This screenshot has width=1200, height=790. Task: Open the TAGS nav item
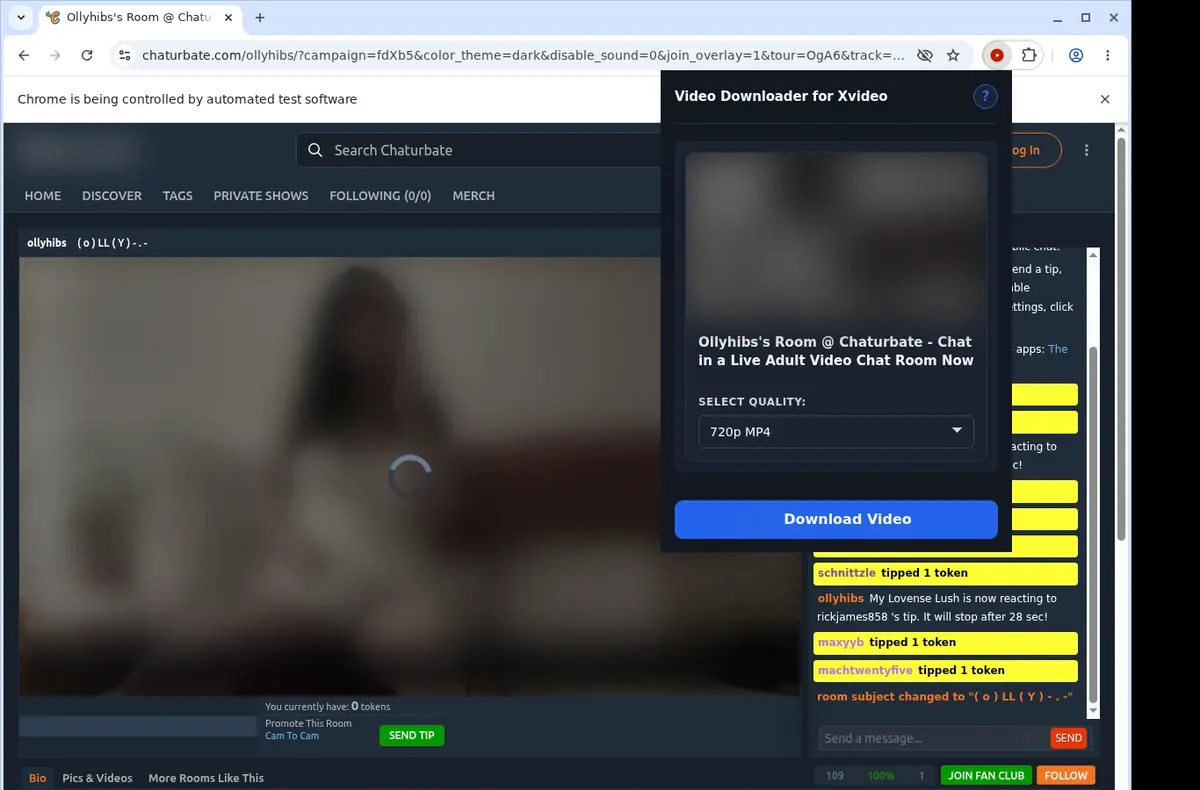coord(178,196)
